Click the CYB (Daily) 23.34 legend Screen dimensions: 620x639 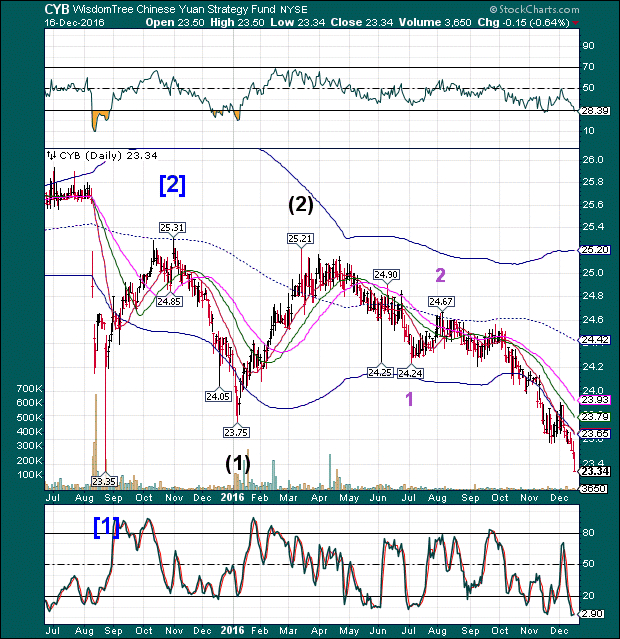(x=102, y=155)
